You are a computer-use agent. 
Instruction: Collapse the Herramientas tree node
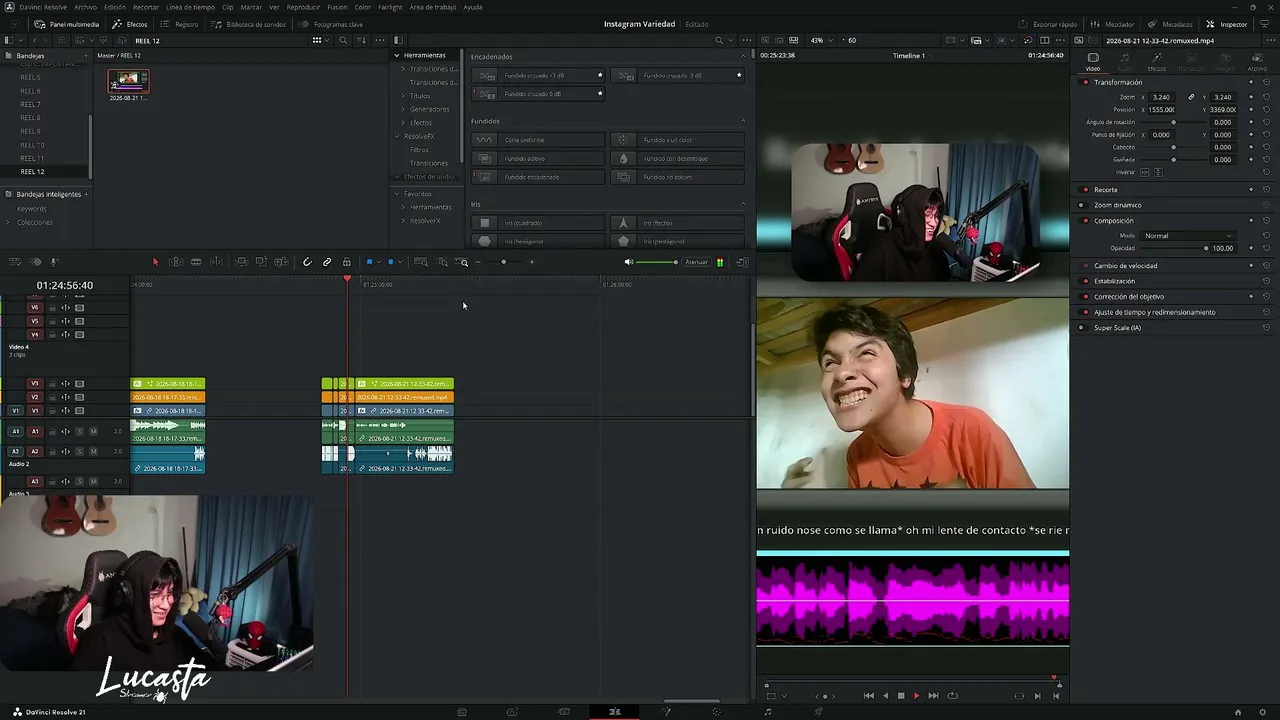pos(397,55)
